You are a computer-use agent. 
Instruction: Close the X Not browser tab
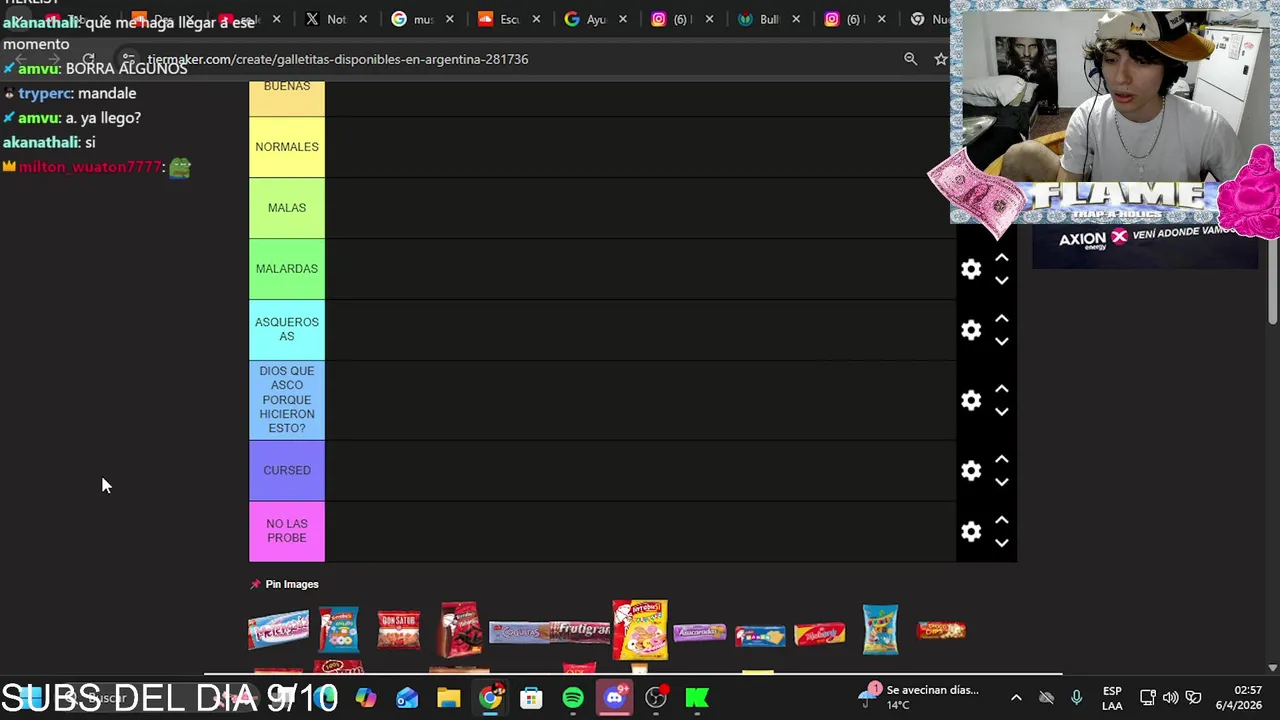point(363,19)
